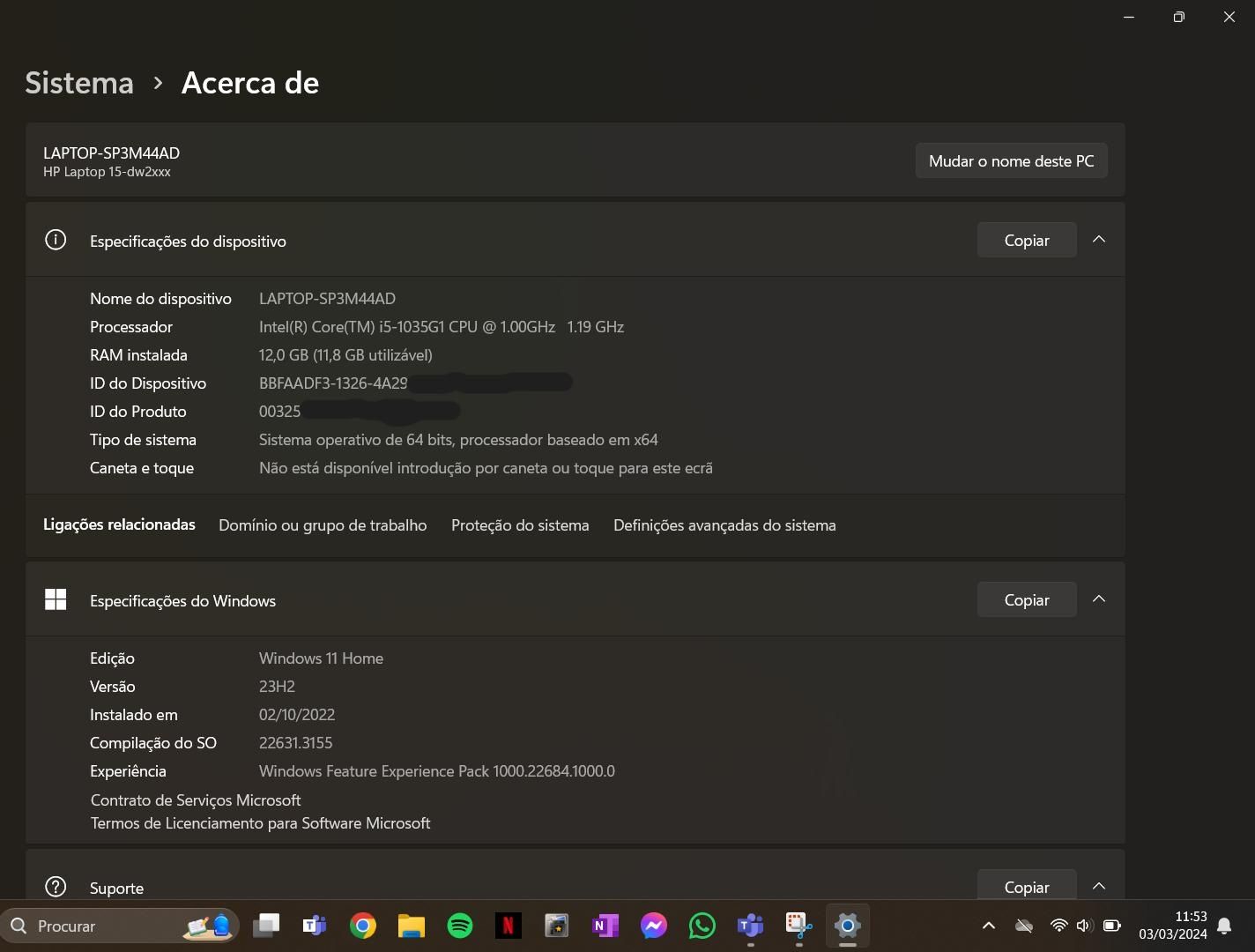This screenshot has width=1255, height=952.
Task: Close the Settings window
Action: (x=1229, y=17)
